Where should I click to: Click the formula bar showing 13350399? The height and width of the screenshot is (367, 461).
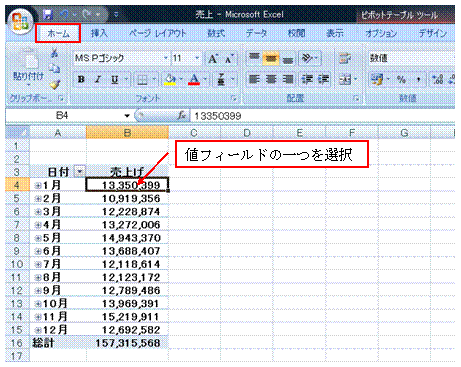pyautogui.click(x=322, y=116)
